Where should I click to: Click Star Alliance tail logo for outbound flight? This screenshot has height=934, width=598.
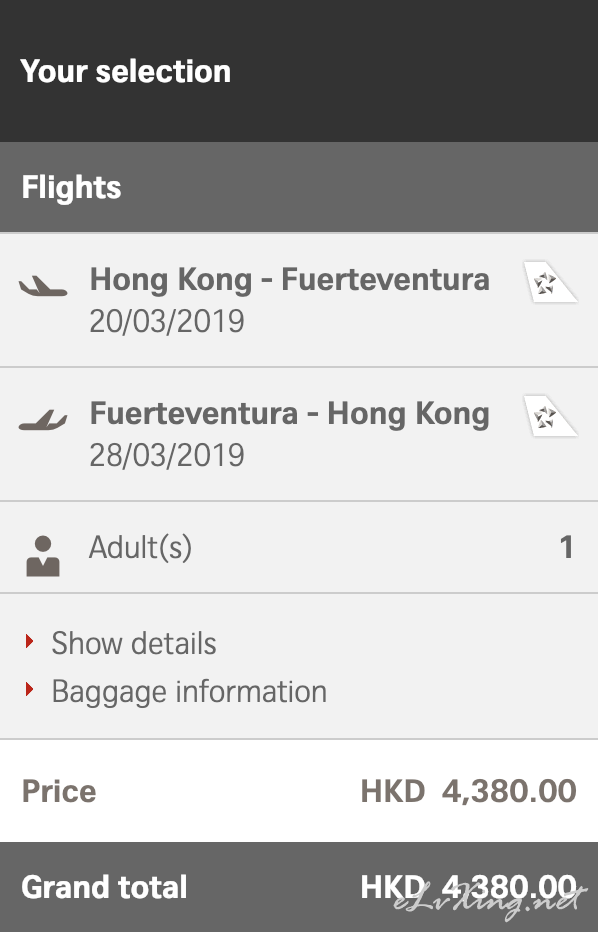tap(550, 282)
